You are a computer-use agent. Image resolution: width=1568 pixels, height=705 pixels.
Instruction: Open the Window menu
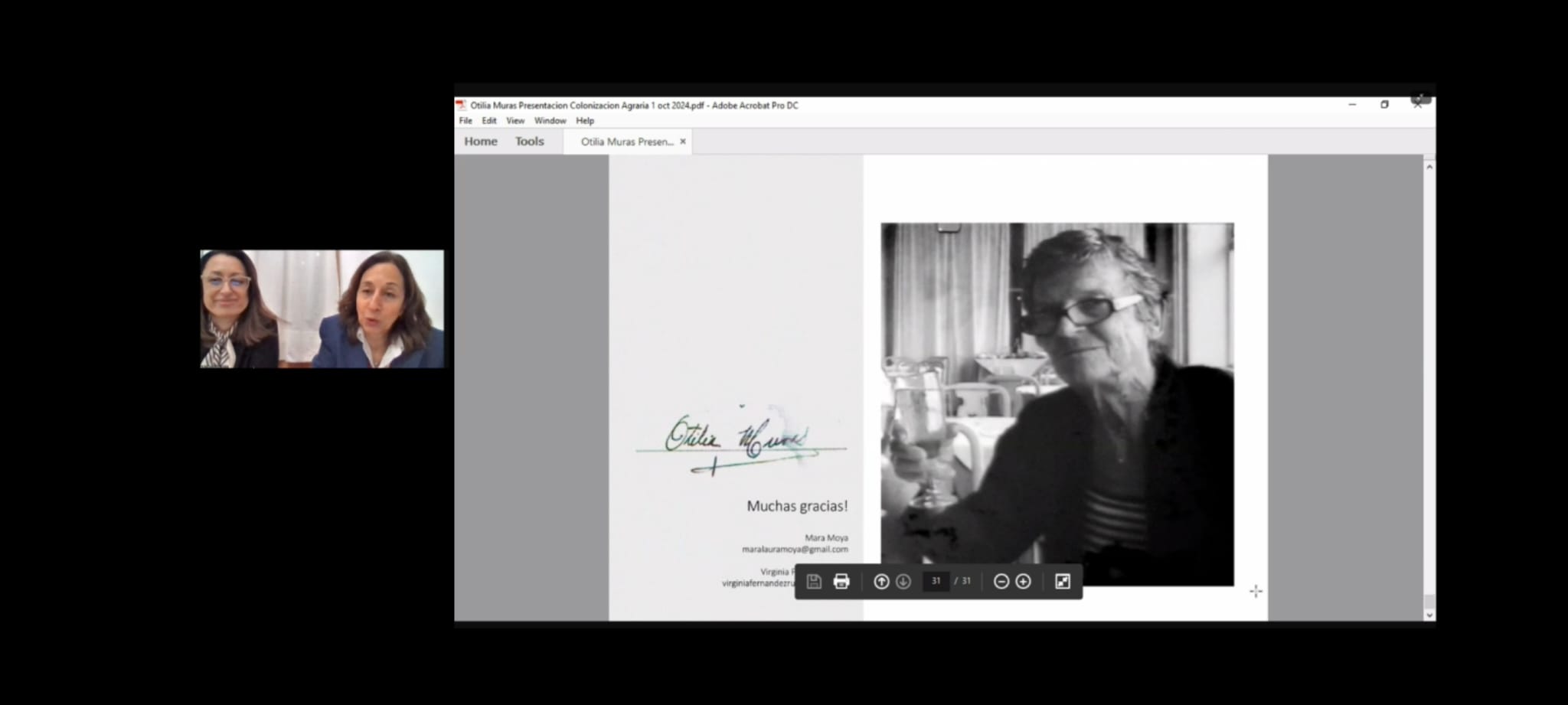tap(550, 121)
